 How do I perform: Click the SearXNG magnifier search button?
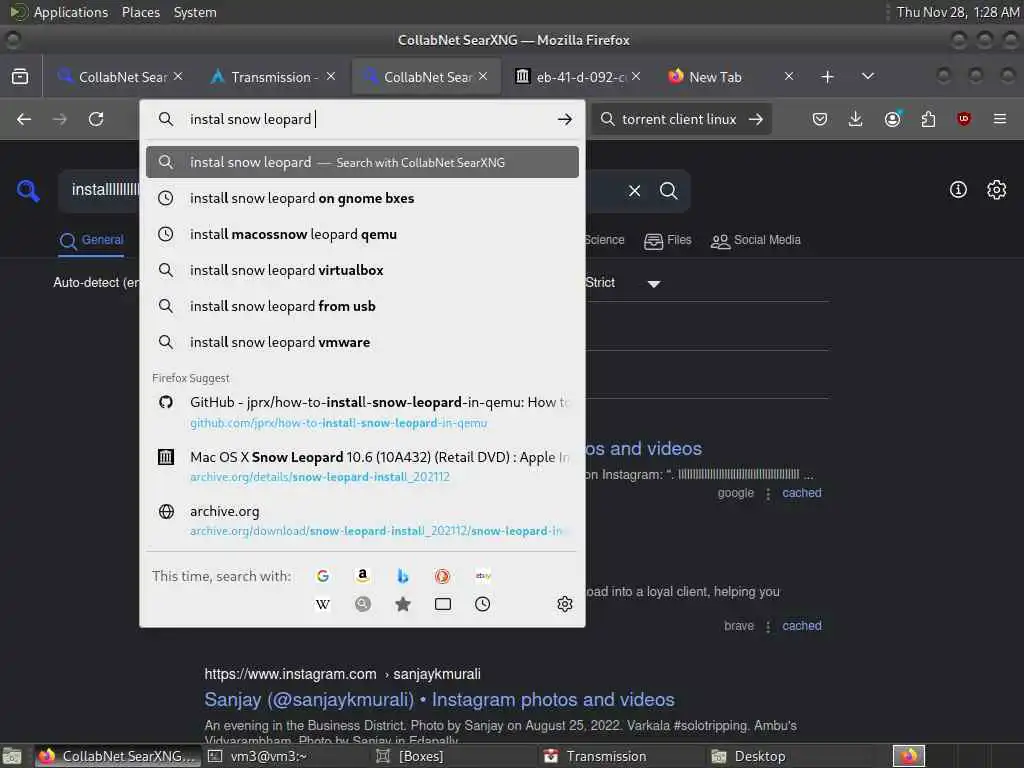point(668,191)
